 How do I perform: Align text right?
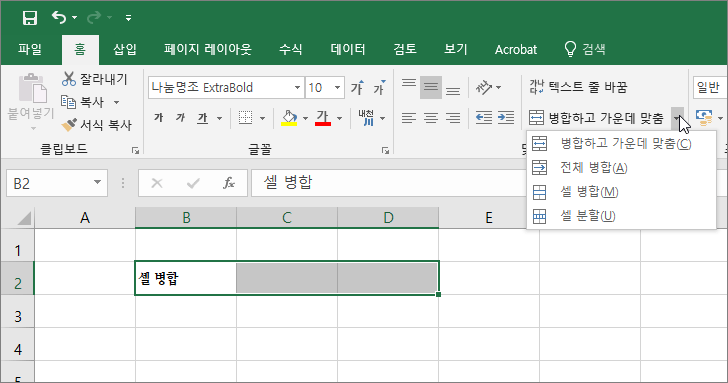coord(453,118)
